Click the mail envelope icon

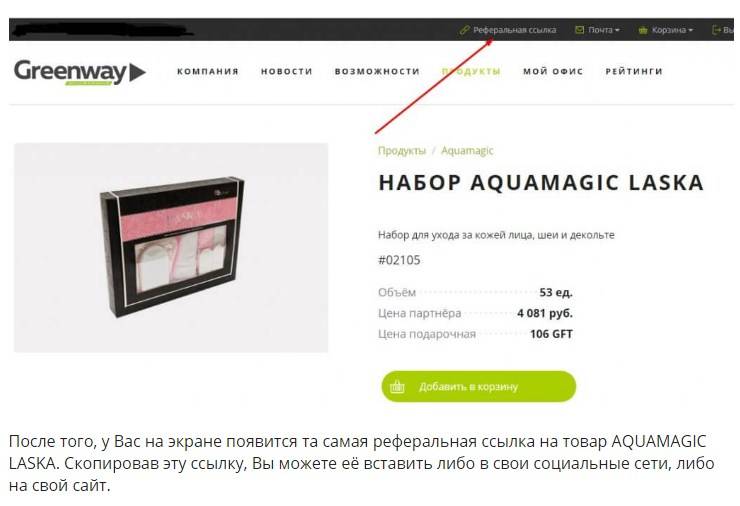point(580,30)
